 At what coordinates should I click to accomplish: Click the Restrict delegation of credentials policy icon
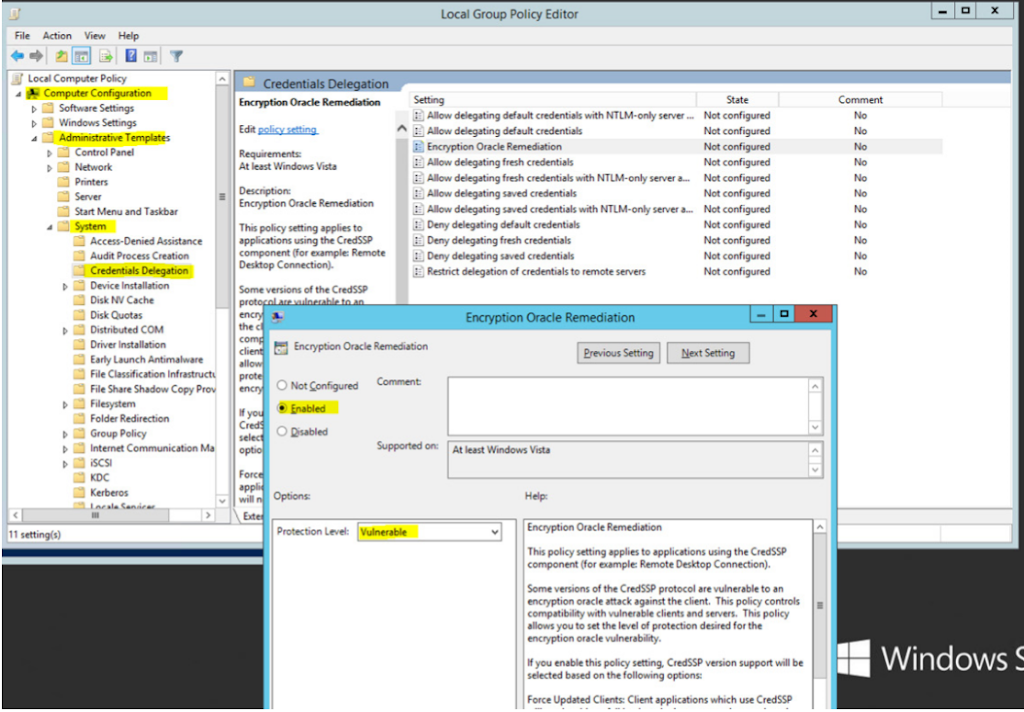tap(419, 272)
